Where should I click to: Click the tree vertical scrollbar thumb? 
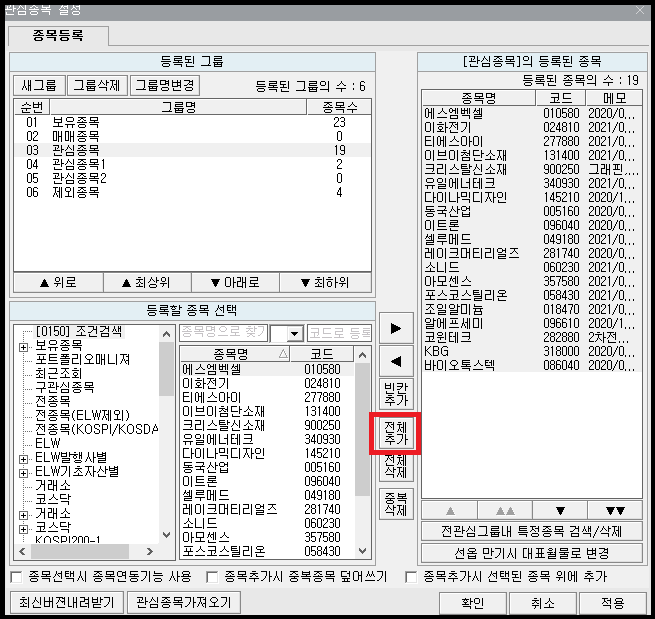pos(166,369)
